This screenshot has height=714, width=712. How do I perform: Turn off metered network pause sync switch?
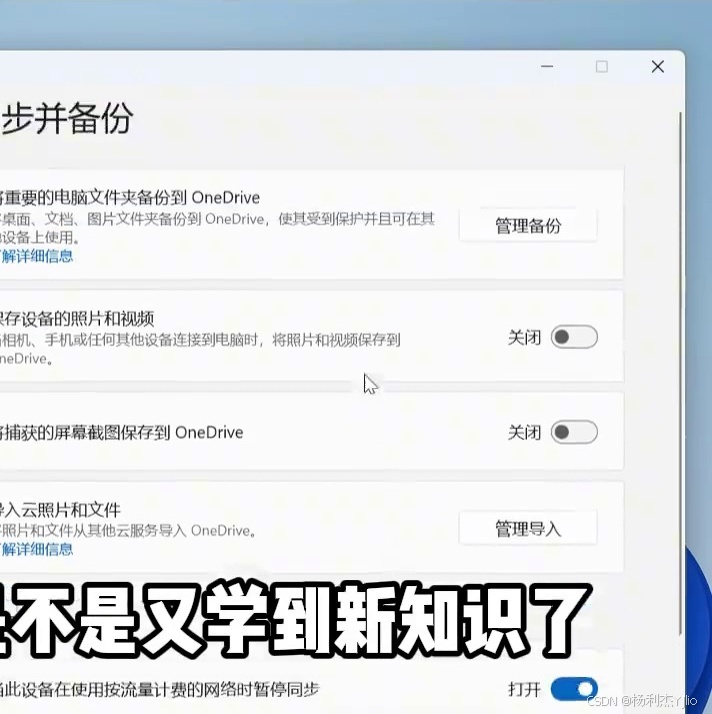tap(574, 689)
